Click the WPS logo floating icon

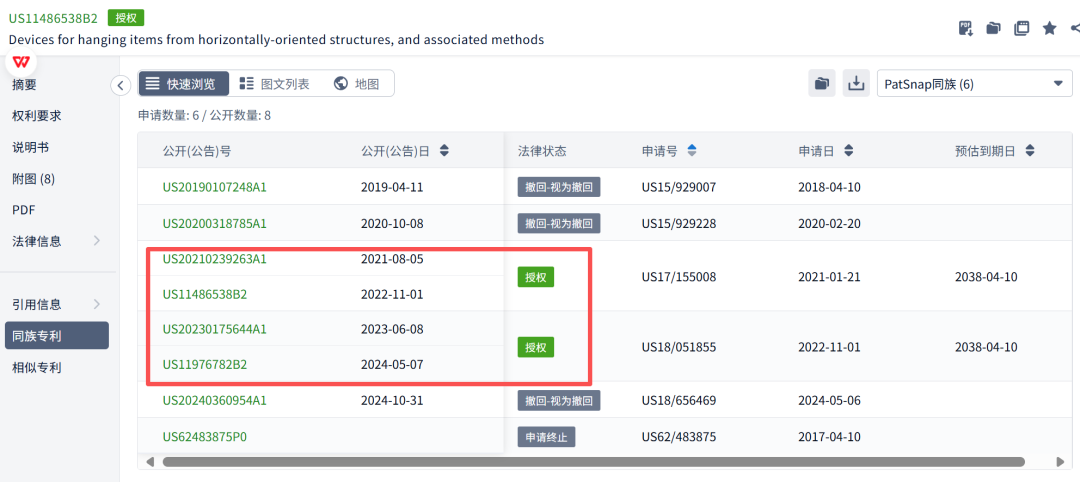(x=21, y=63)
